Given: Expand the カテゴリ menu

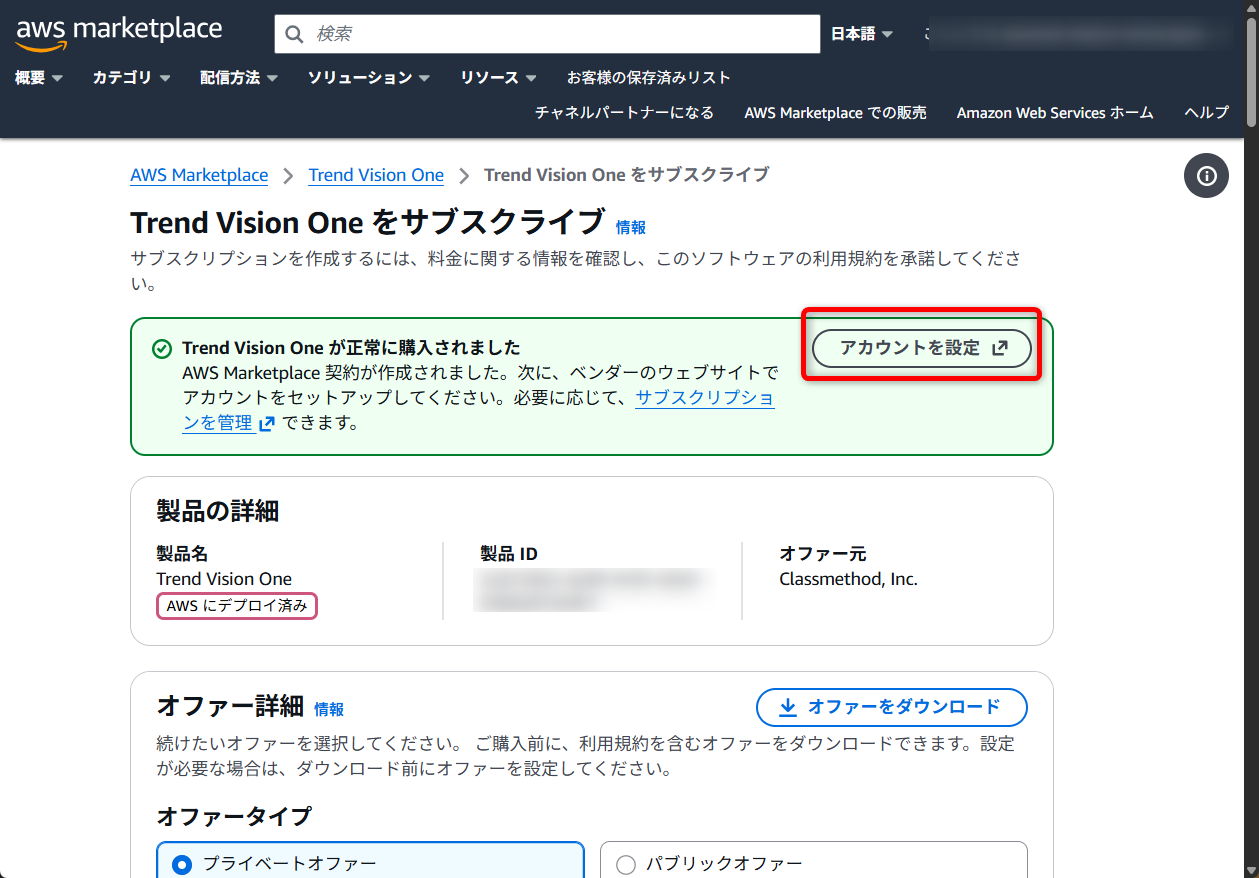Looking at the screenshot, I should [x=131, y=78].
